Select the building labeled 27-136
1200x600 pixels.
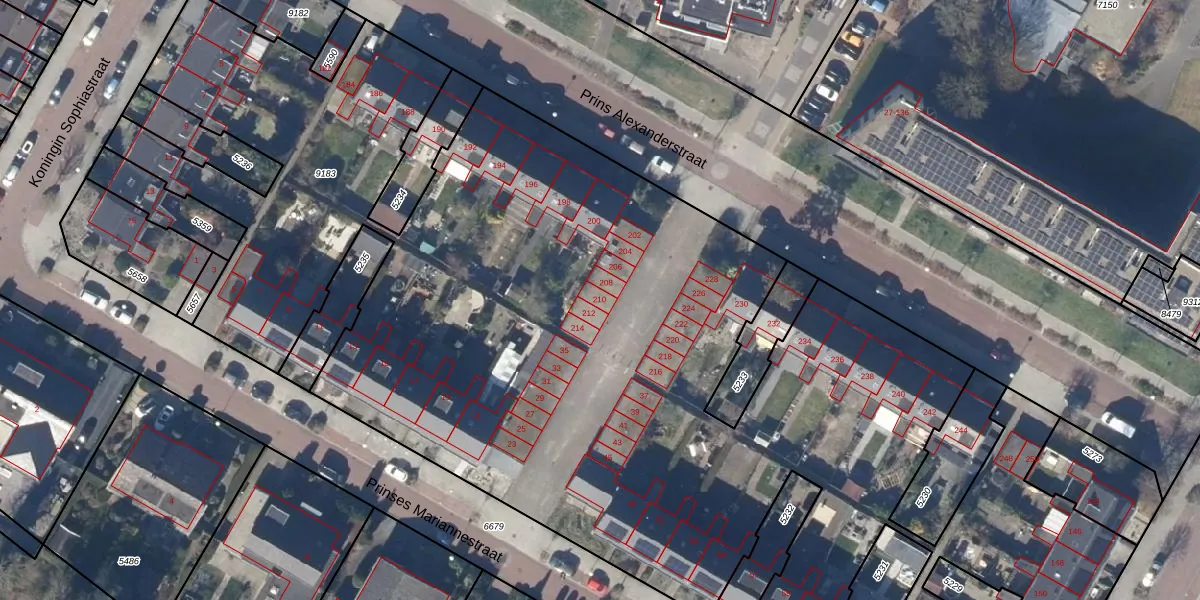(x=896, y=113)
